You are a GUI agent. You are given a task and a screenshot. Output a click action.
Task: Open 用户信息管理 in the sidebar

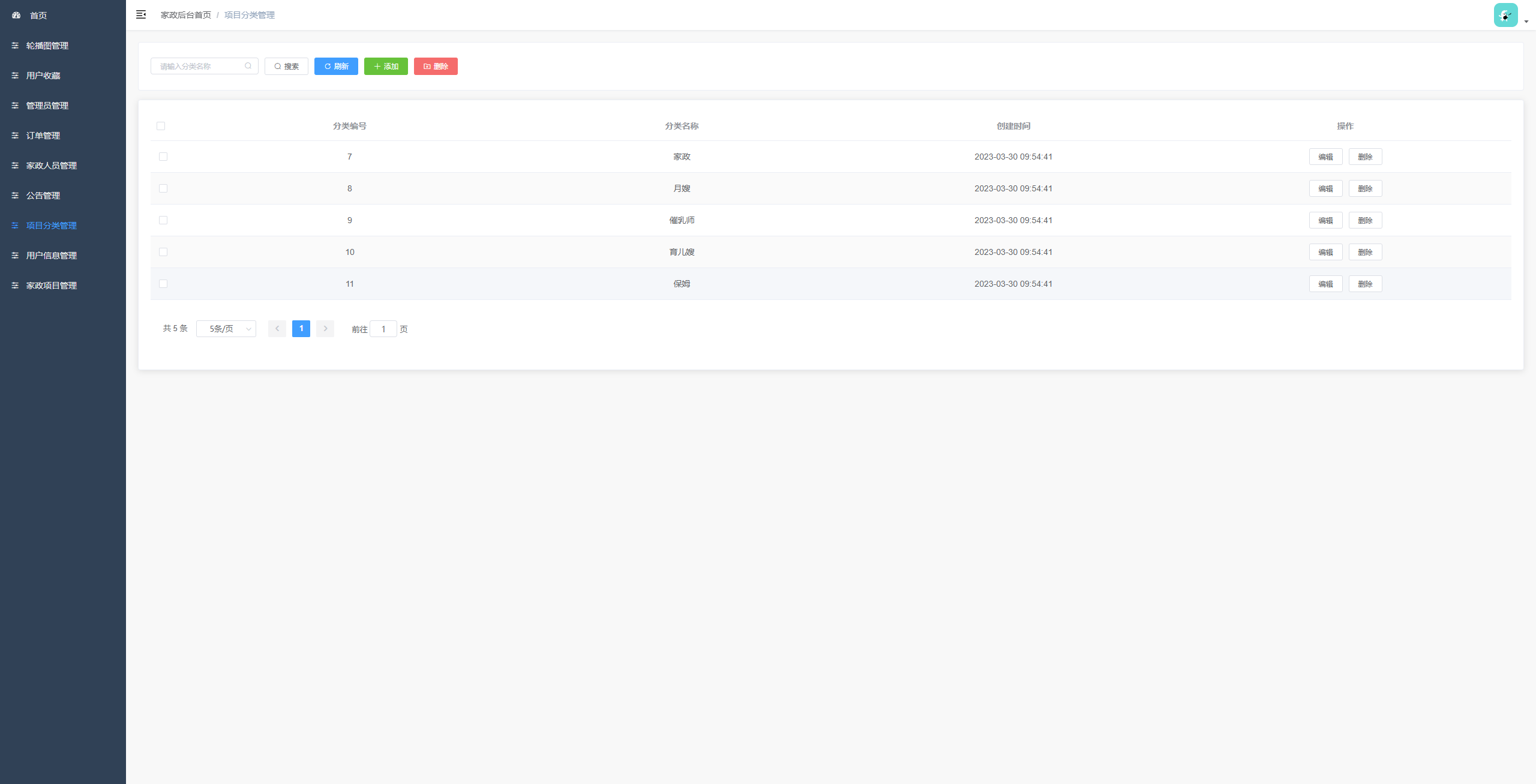(x=52, y=256)
